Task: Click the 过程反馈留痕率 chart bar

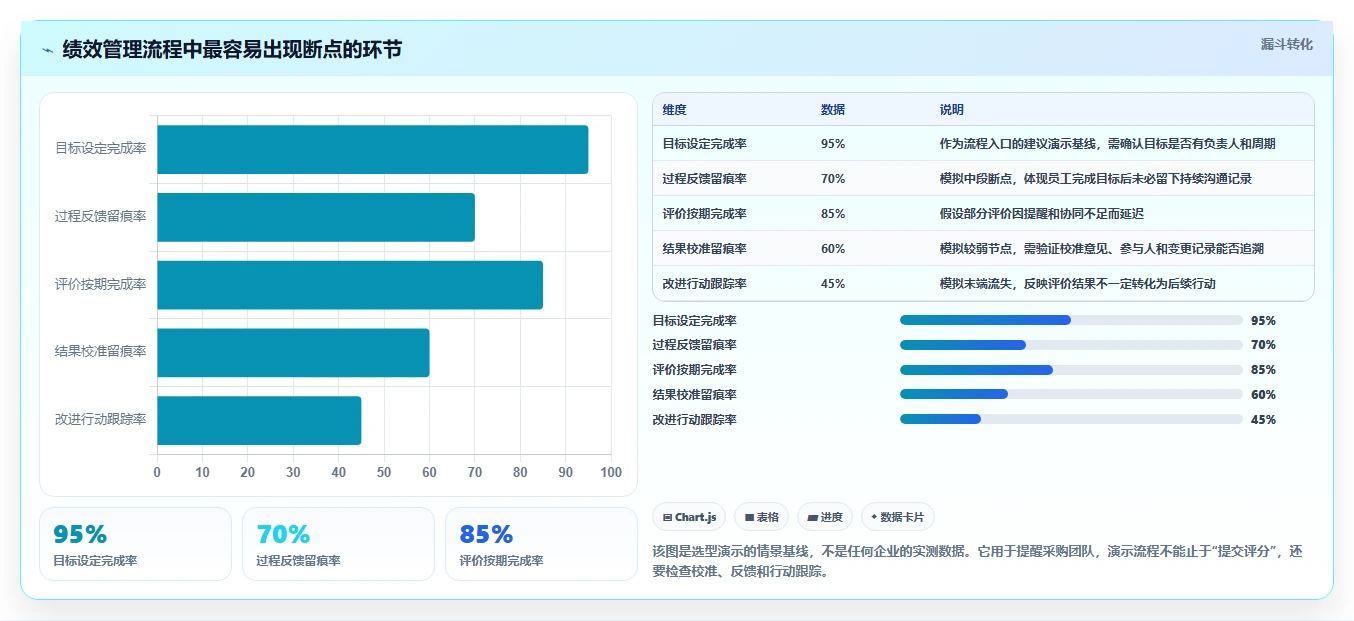Action: 316,217
